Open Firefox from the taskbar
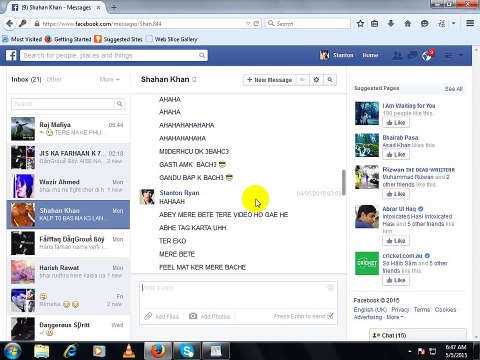This screenshot has height=360, width=480. click(158, 351)
